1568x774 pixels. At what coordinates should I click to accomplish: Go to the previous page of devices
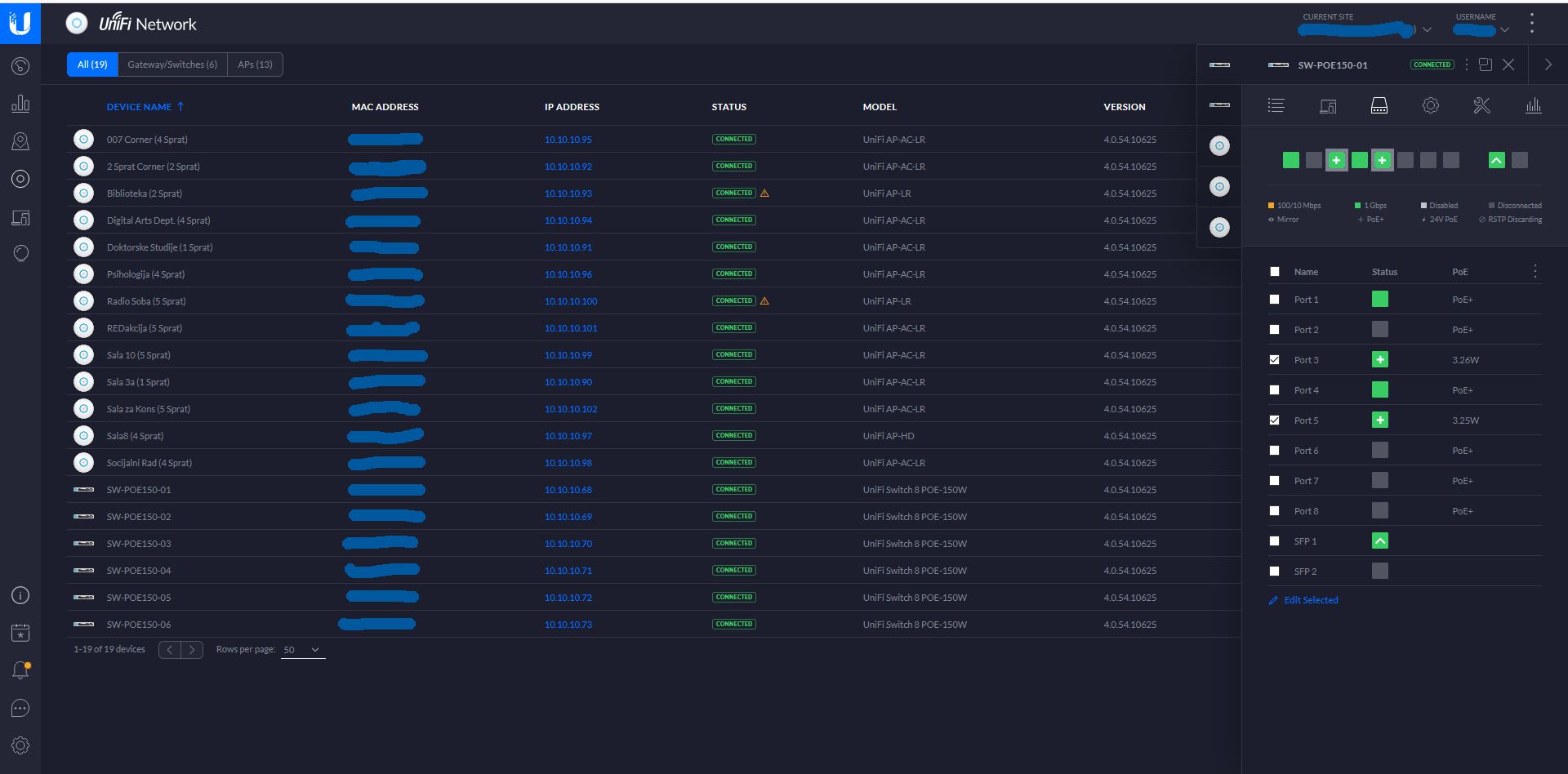pyautogui.click(x=170, y=650)
